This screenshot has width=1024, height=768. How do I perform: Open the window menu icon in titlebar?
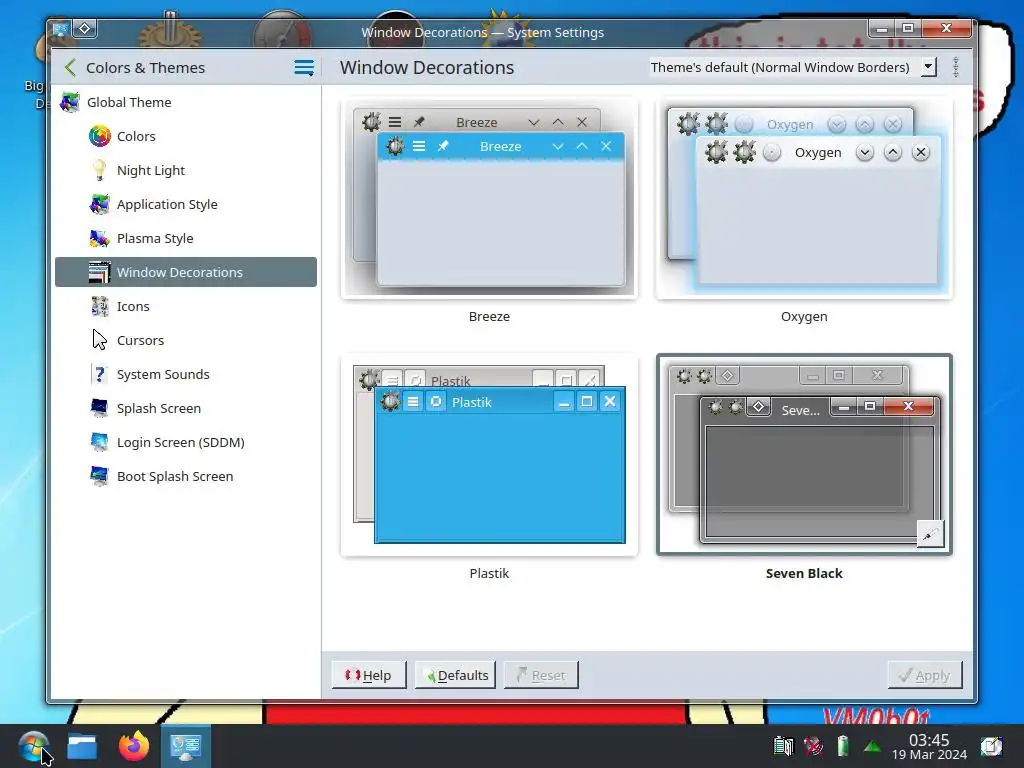pyautogui.click(x=60, y=29)
